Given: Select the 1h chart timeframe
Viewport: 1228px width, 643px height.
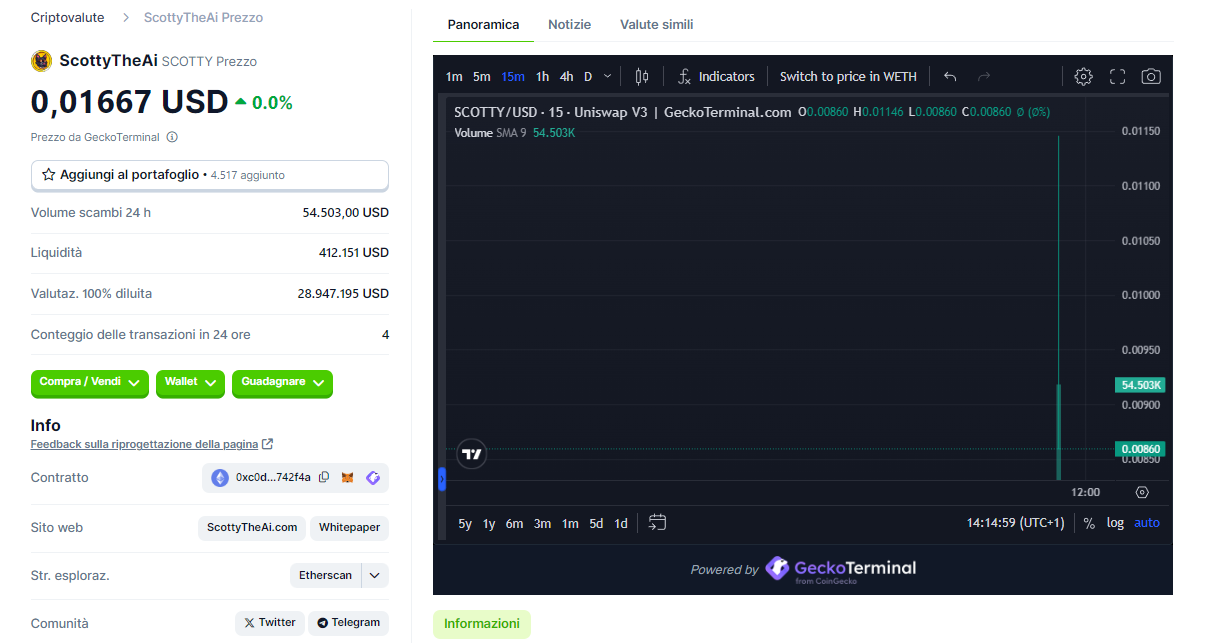Looking at the screenshot, I should (542, 77).
